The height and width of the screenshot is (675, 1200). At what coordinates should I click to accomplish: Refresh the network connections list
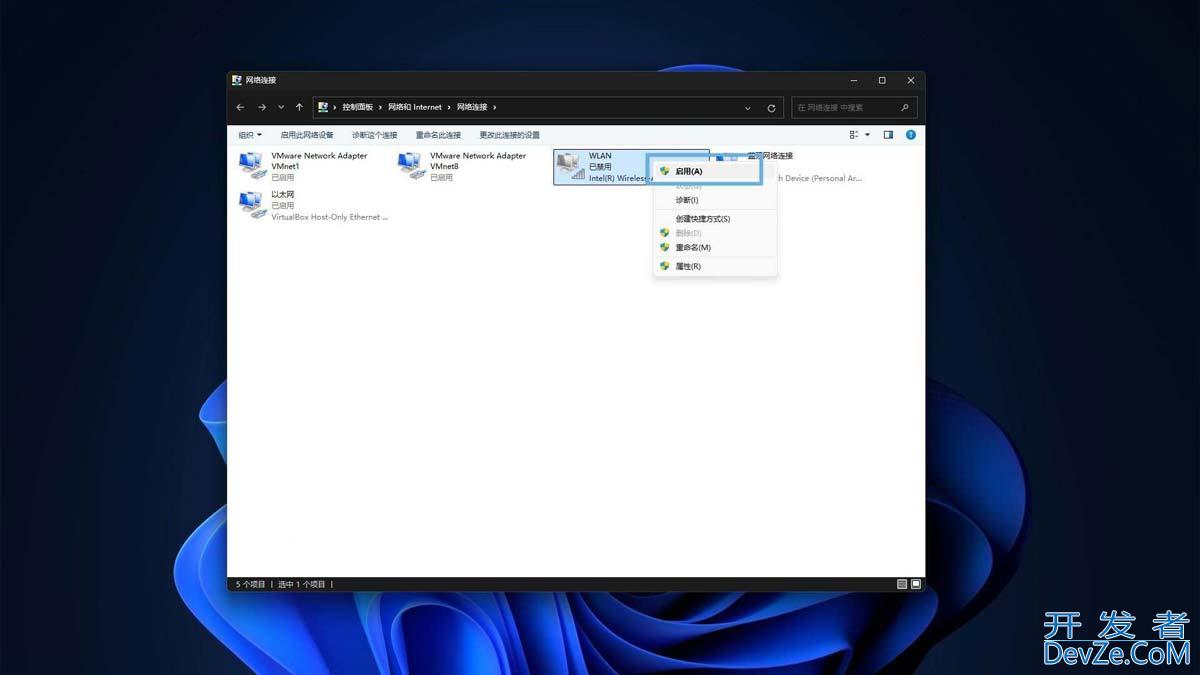pos(771,108)
